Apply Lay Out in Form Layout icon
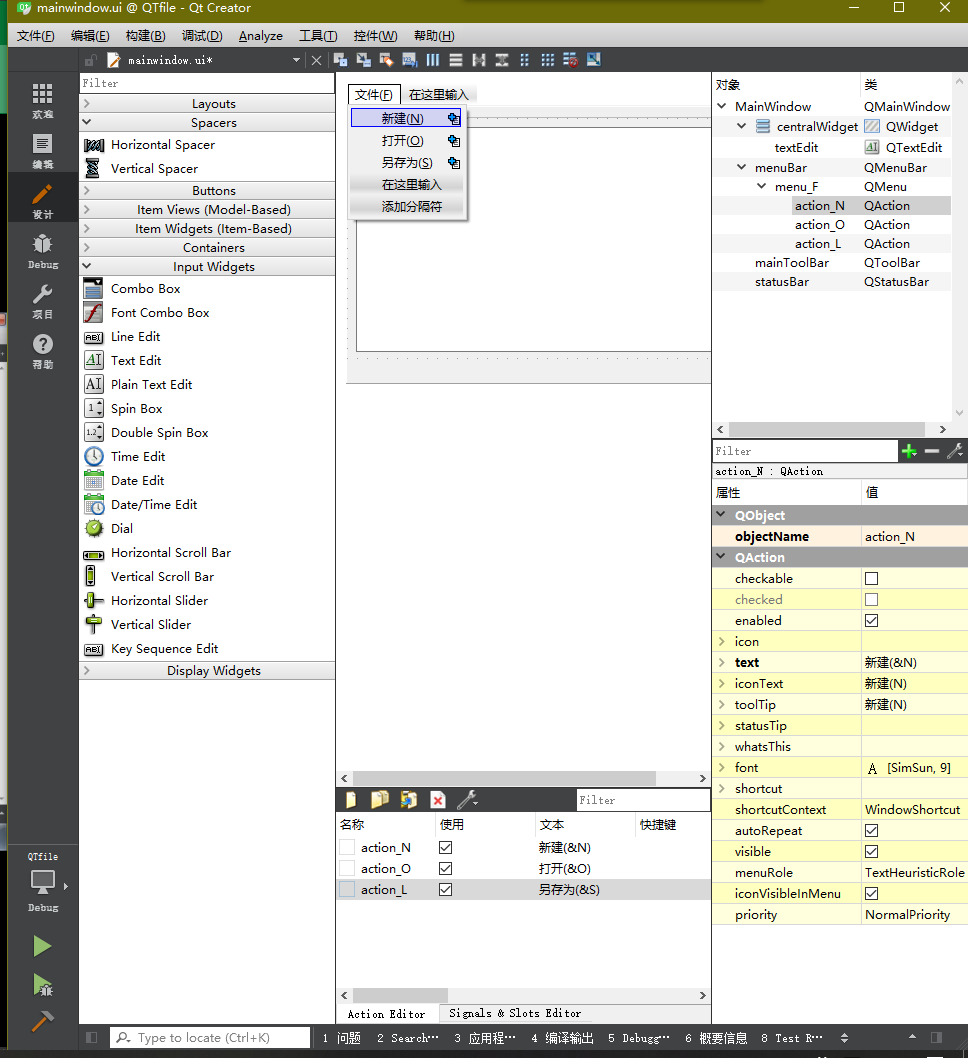Viewport: 968px width, 1058px height. coord(525,60)
